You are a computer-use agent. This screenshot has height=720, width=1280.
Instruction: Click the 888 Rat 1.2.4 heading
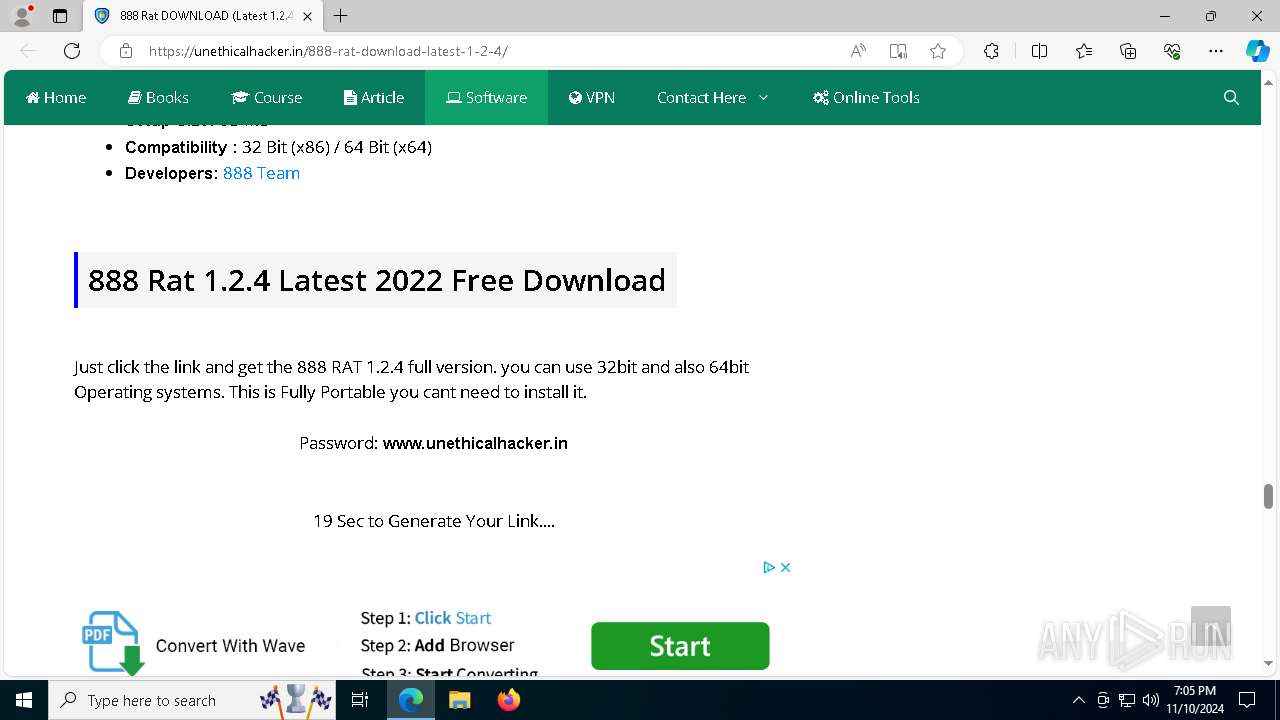tap(376, 280)
